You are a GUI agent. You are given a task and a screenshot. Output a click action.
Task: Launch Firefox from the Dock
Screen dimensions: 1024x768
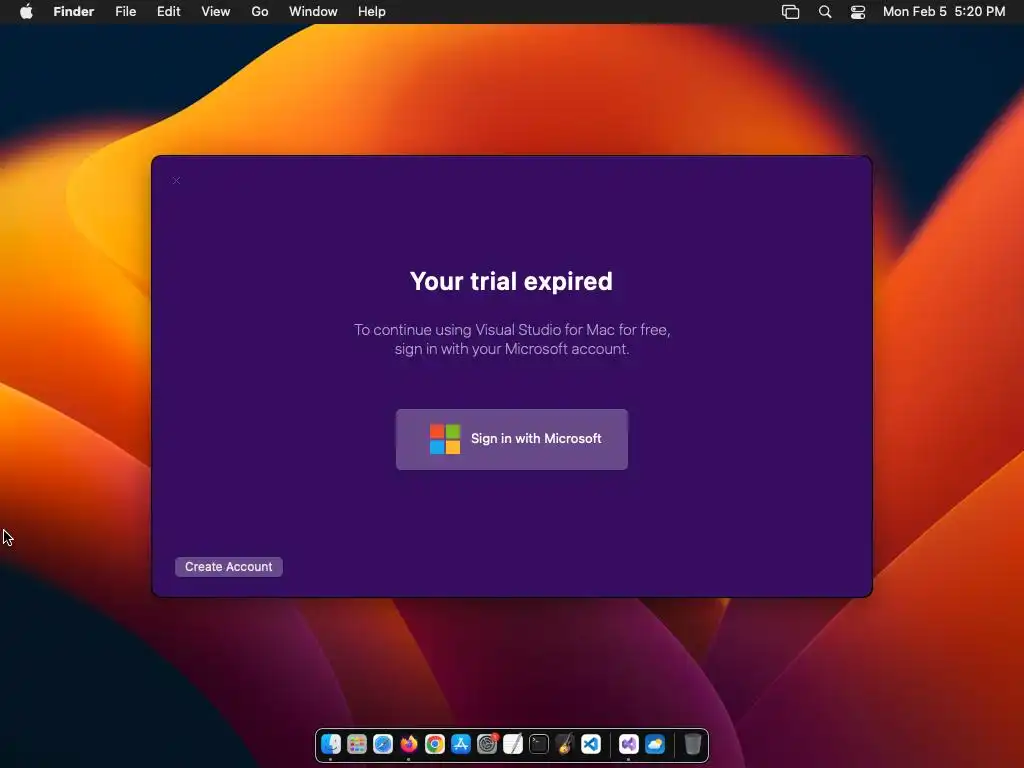(x=409, y=744)
